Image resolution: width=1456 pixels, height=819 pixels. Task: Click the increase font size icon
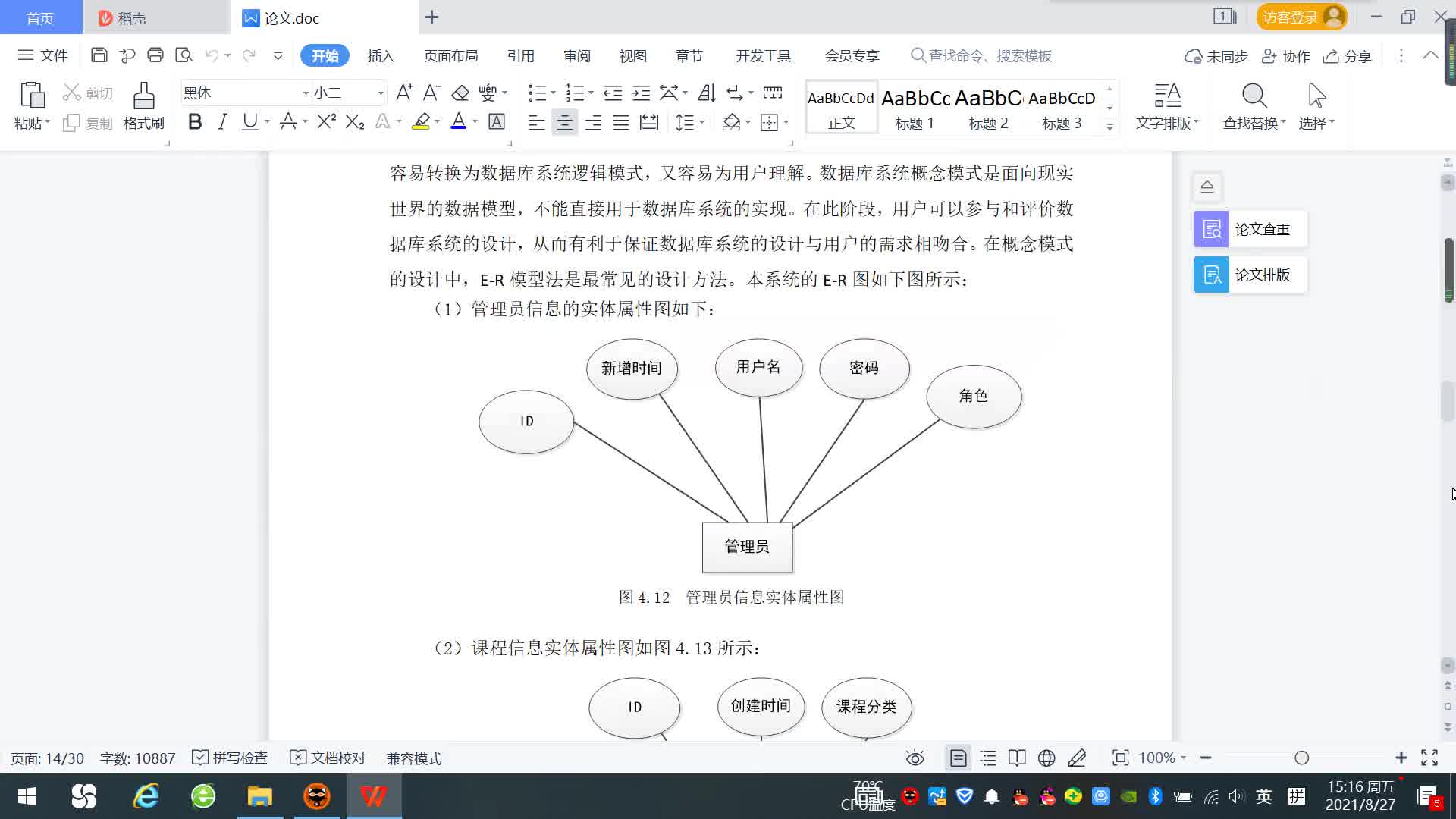404,93
